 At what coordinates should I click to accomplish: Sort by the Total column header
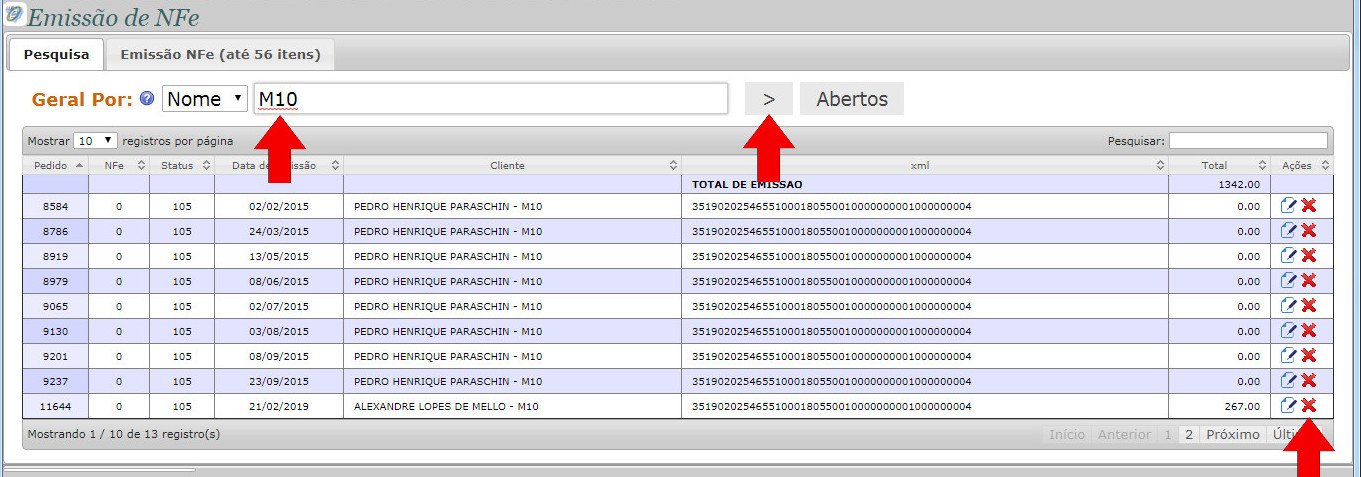pos(1219,165)
